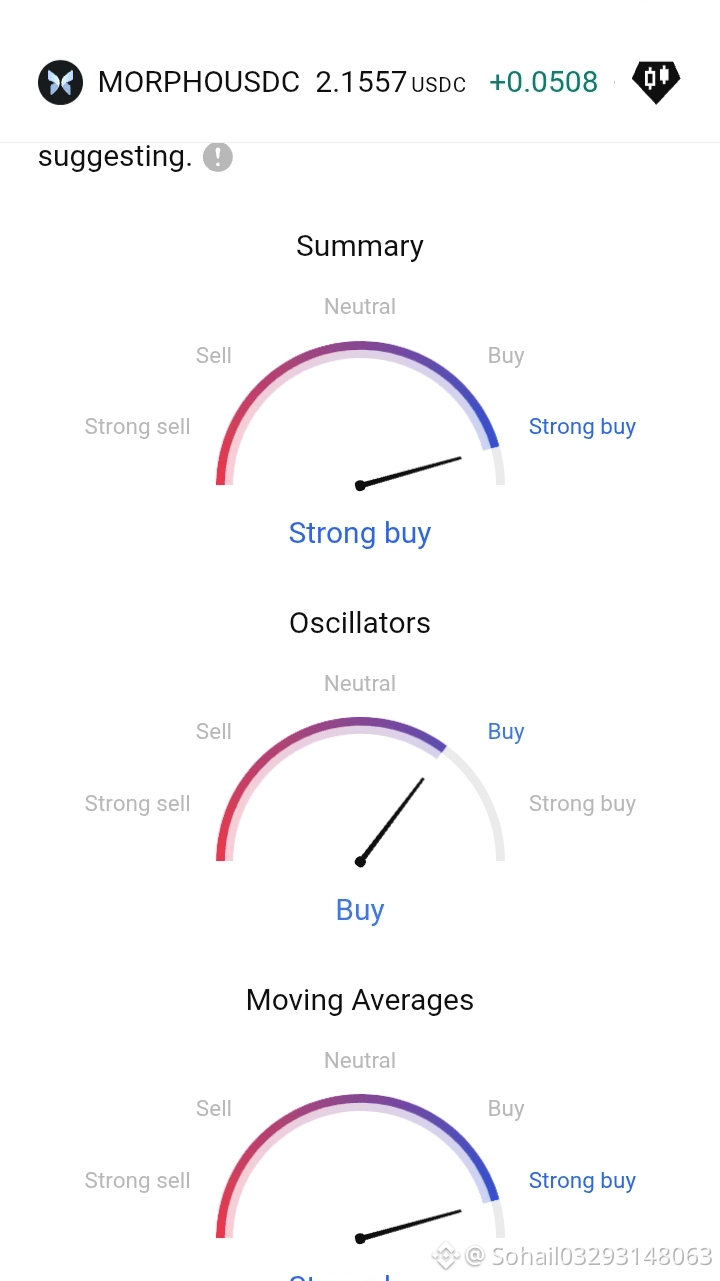Tap the Summary section heading
Viewport: 720px width, 1281px height.
360,246
